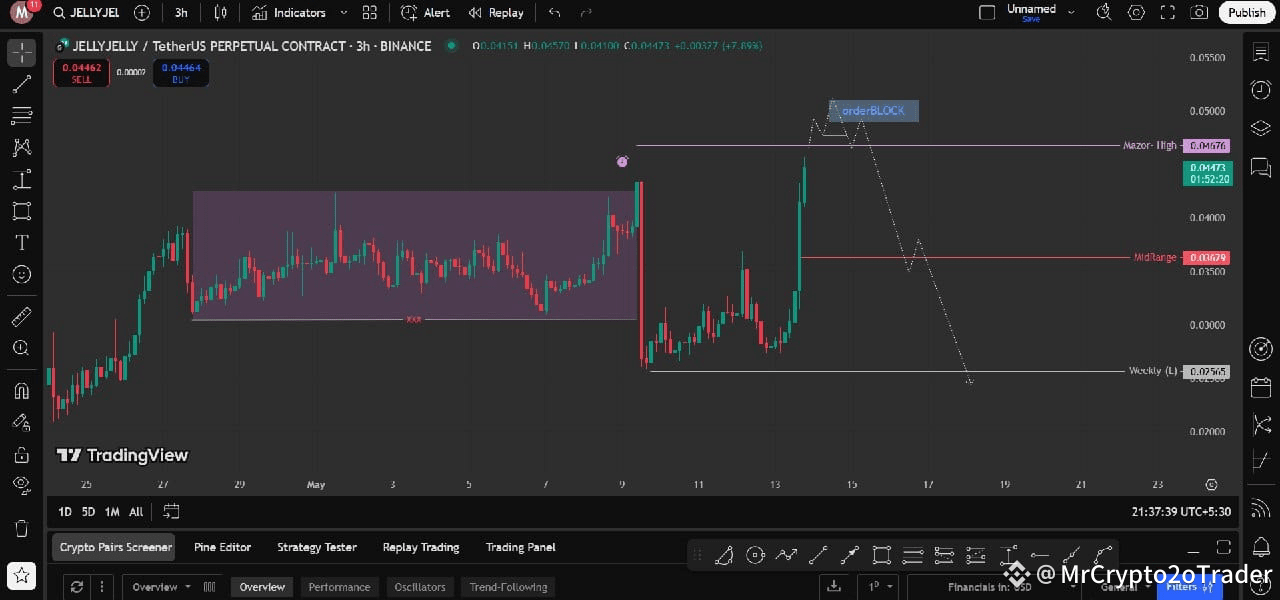Remove drawings with the trash icon

22,528
